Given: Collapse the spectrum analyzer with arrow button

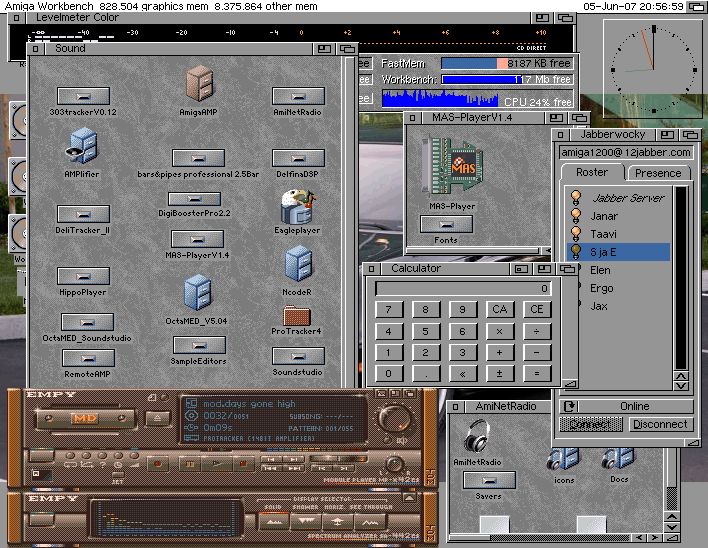Looking at the screenshot, I should click(x=410, y=497).
